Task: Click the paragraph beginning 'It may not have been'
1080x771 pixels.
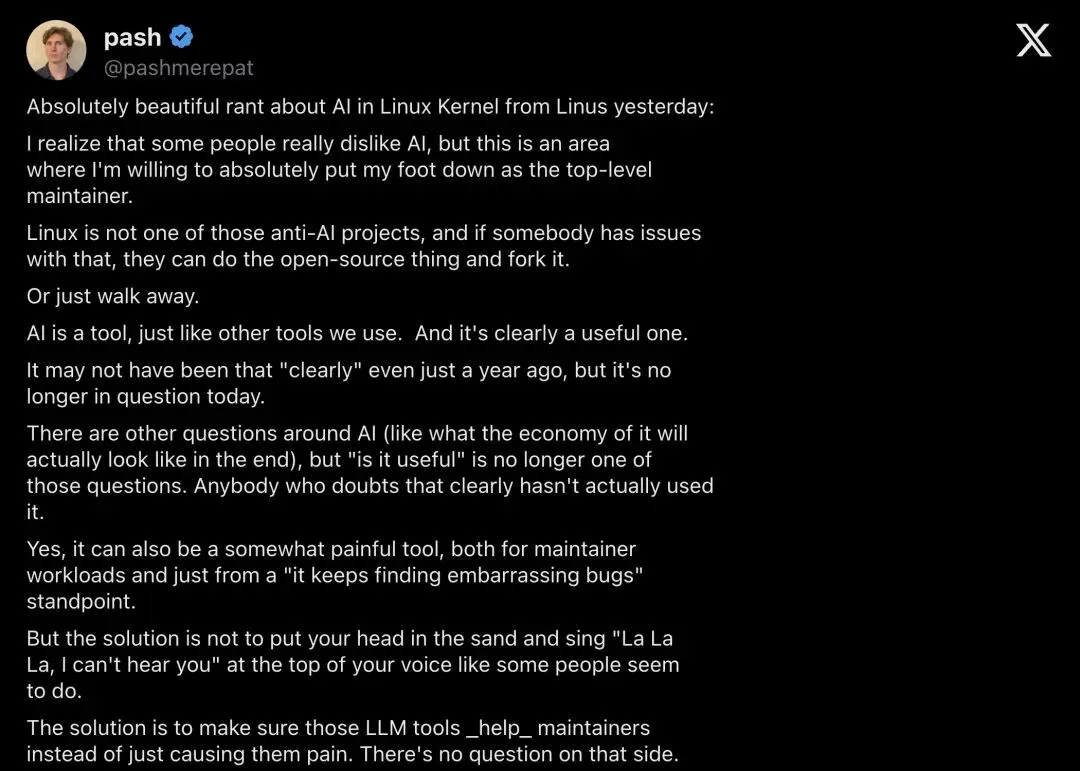Action: 349,383
